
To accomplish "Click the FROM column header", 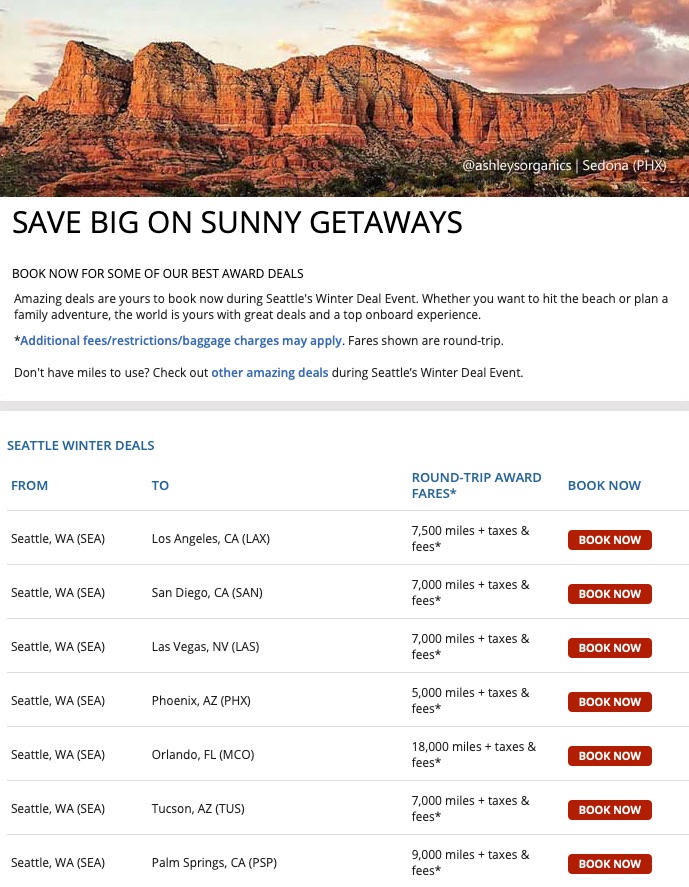I will tap(30, 486).
